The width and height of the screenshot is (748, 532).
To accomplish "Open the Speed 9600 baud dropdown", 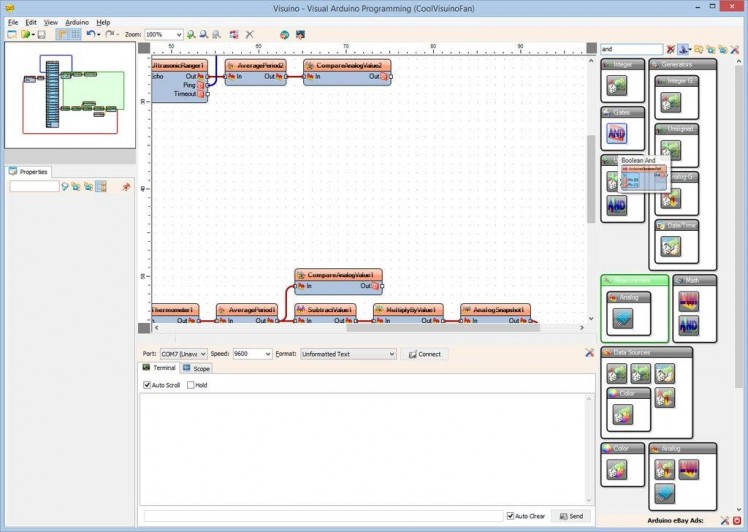I will click(267, 354).
